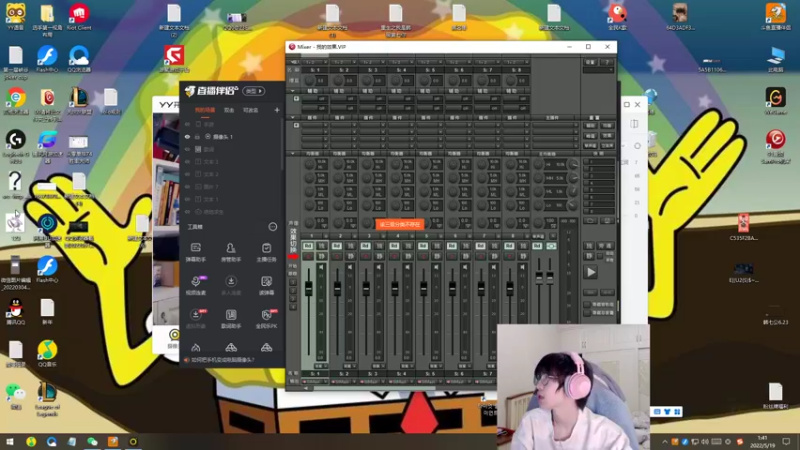Viewport: 800px width, 450px height.
Task: Click the Hi EQ knob on channel 2
Action: [x=338, y=164]
